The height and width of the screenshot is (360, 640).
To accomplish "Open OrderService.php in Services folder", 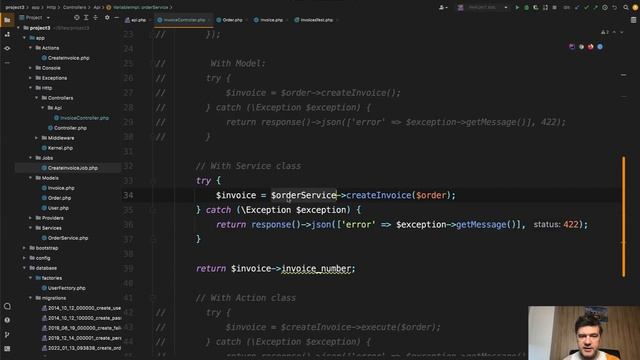I will click(68, 238).
